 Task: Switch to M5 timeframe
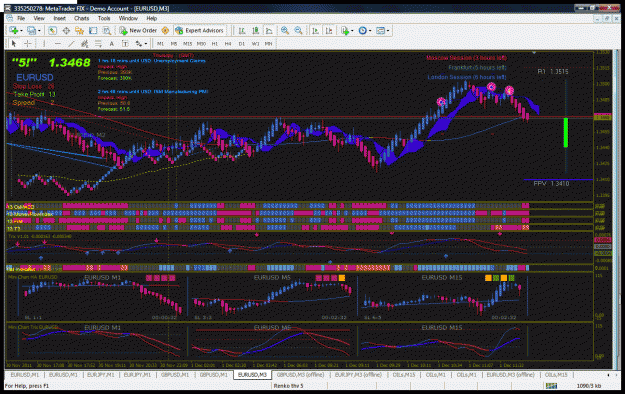click(x=174, y=44)
